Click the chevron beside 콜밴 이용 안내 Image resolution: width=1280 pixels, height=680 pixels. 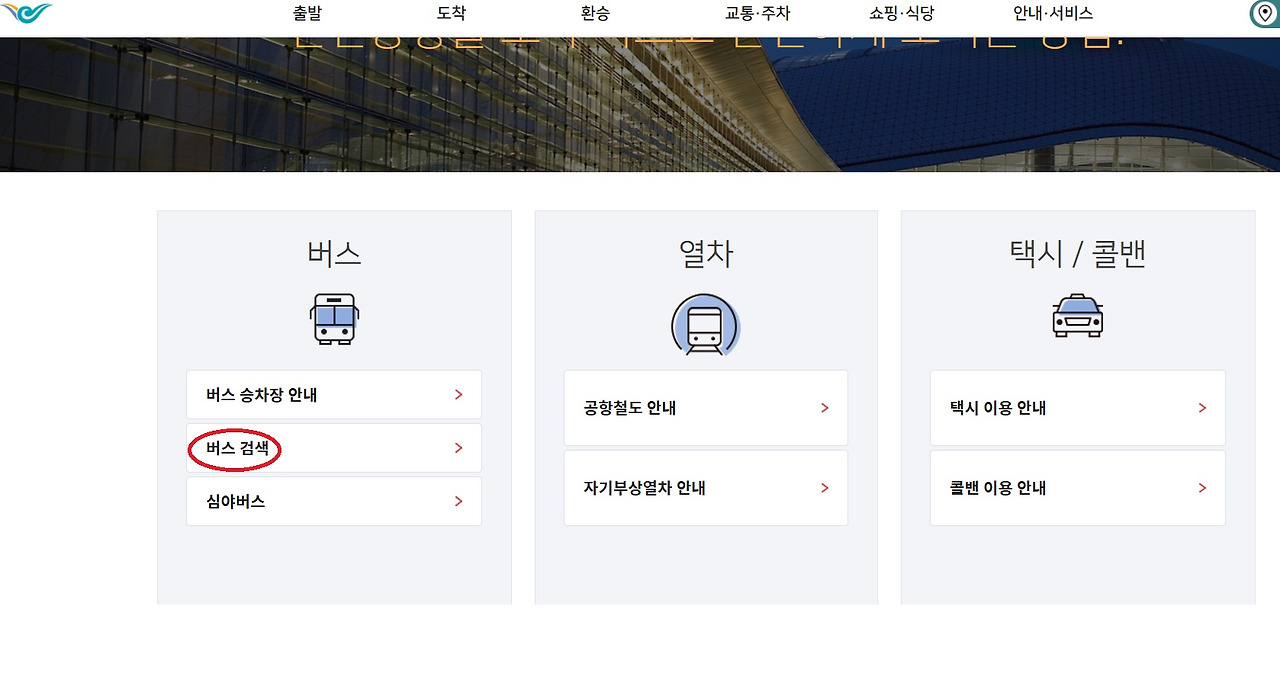(x=1201, y=487)
